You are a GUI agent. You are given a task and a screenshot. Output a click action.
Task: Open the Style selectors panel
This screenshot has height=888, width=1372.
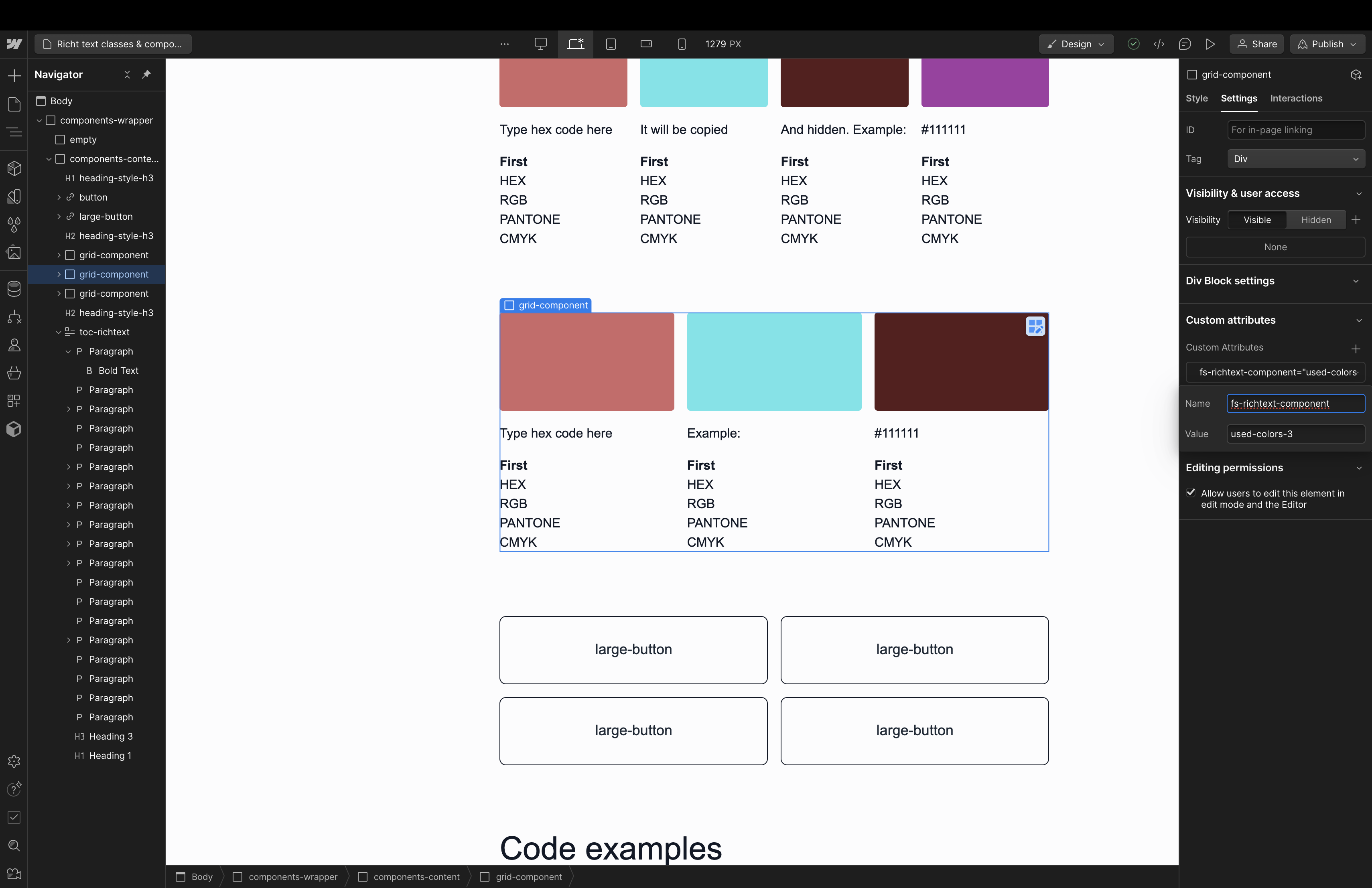click(x=14, y=197)
